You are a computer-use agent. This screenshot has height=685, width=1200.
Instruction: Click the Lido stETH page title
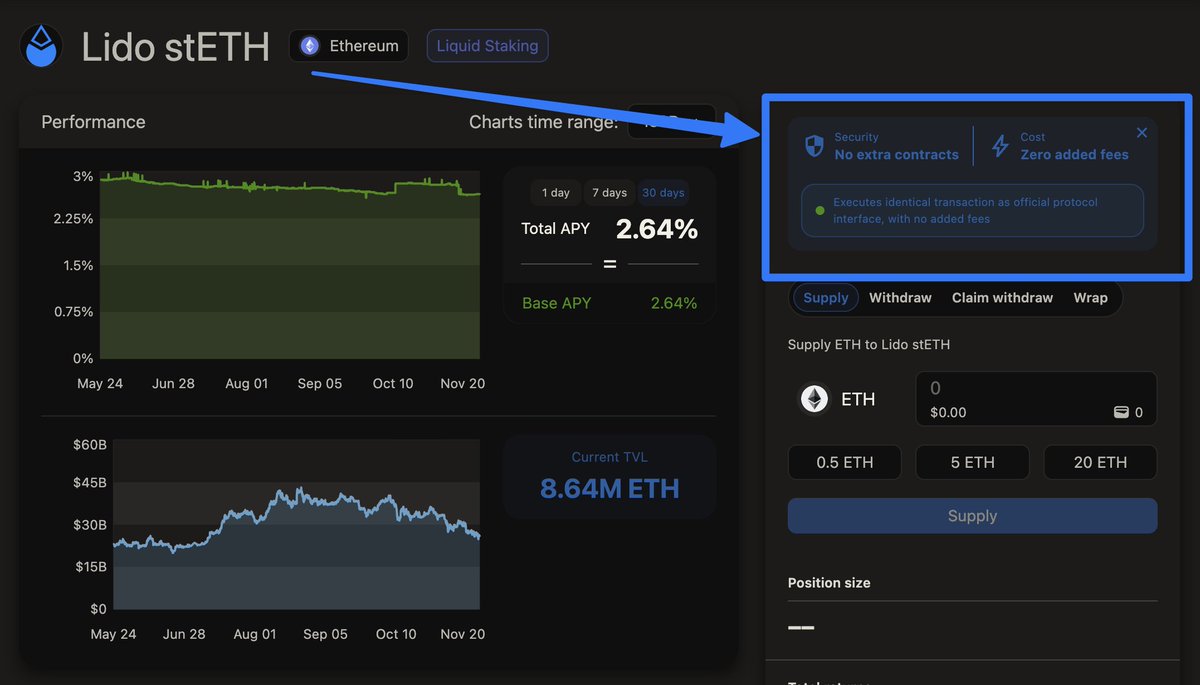tap(176, 47)
